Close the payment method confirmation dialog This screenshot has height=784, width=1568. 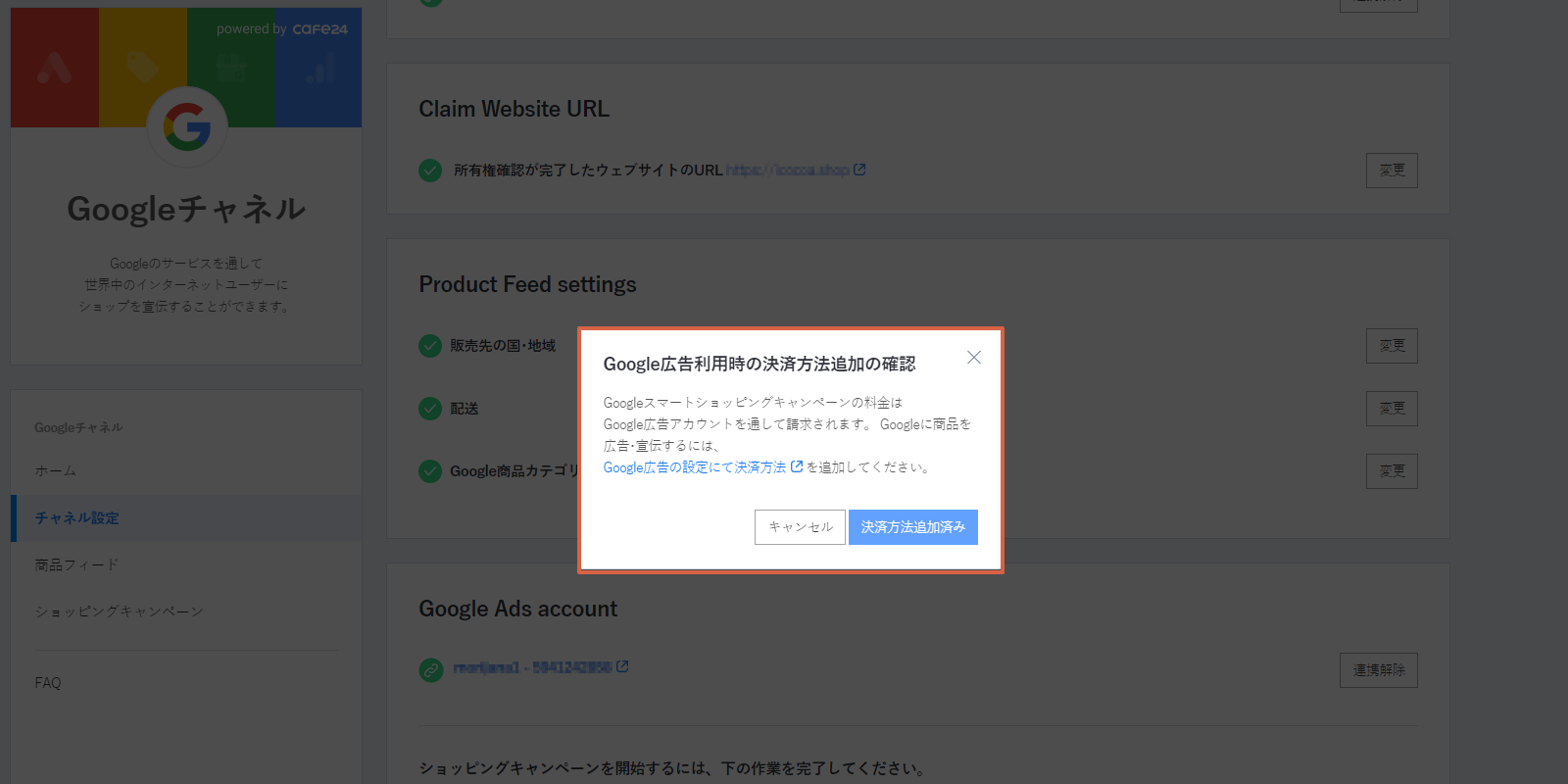click(x=973, y=358)
